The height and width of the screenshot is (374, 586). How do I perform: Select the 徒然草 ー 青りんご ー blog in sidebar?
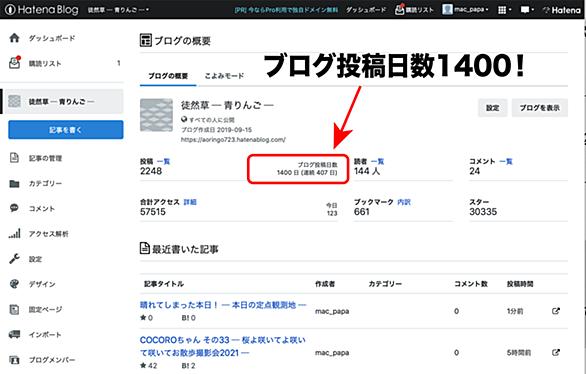coord(62,101)
